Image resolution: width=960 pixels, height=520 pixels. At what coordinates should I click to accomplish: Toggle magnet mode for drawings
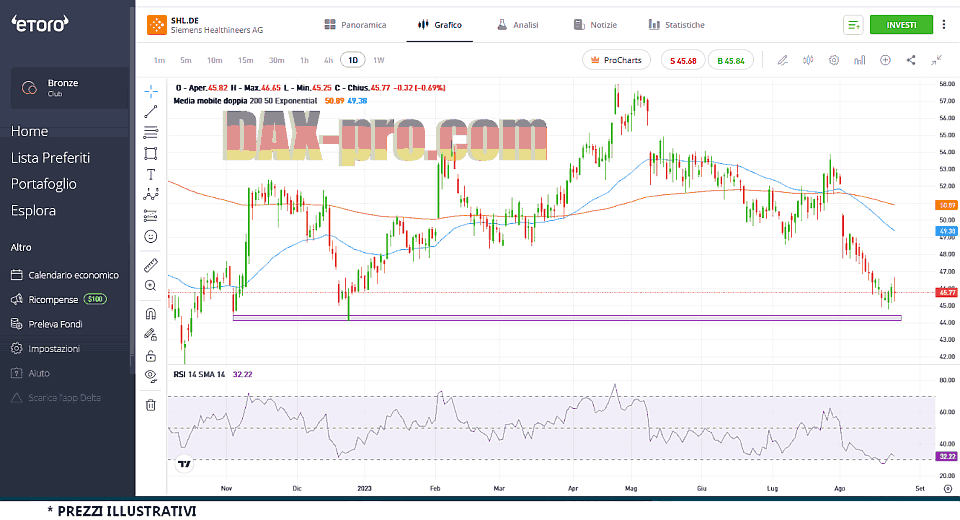[151, 314]
